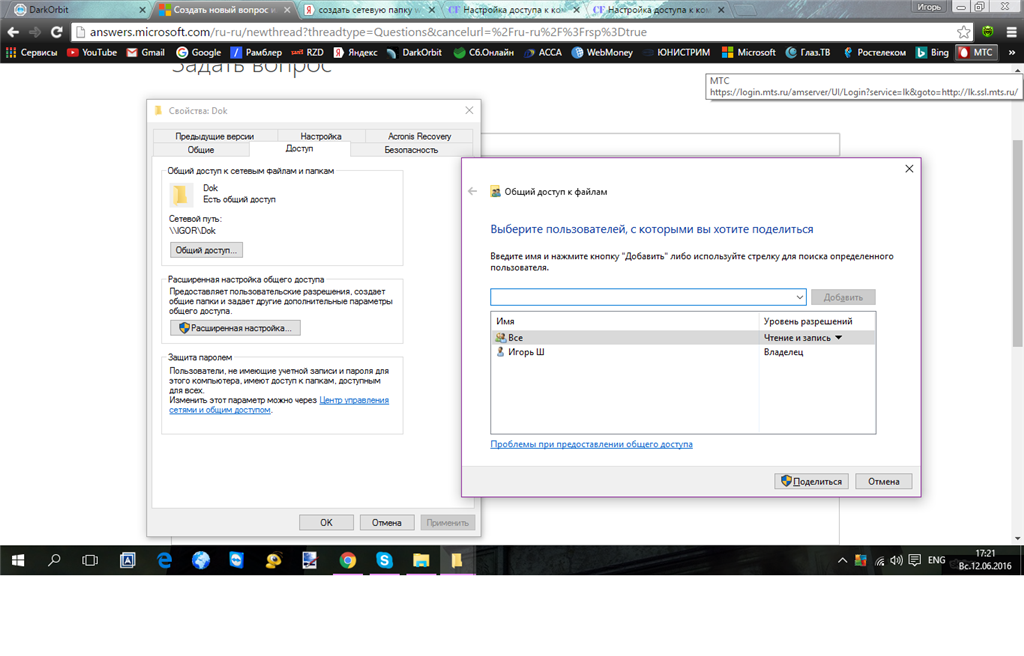Viewport: 1024px width, 656px height.
Task: Switch to создать сетевую папку browser tab
Action: coord(370,10)
